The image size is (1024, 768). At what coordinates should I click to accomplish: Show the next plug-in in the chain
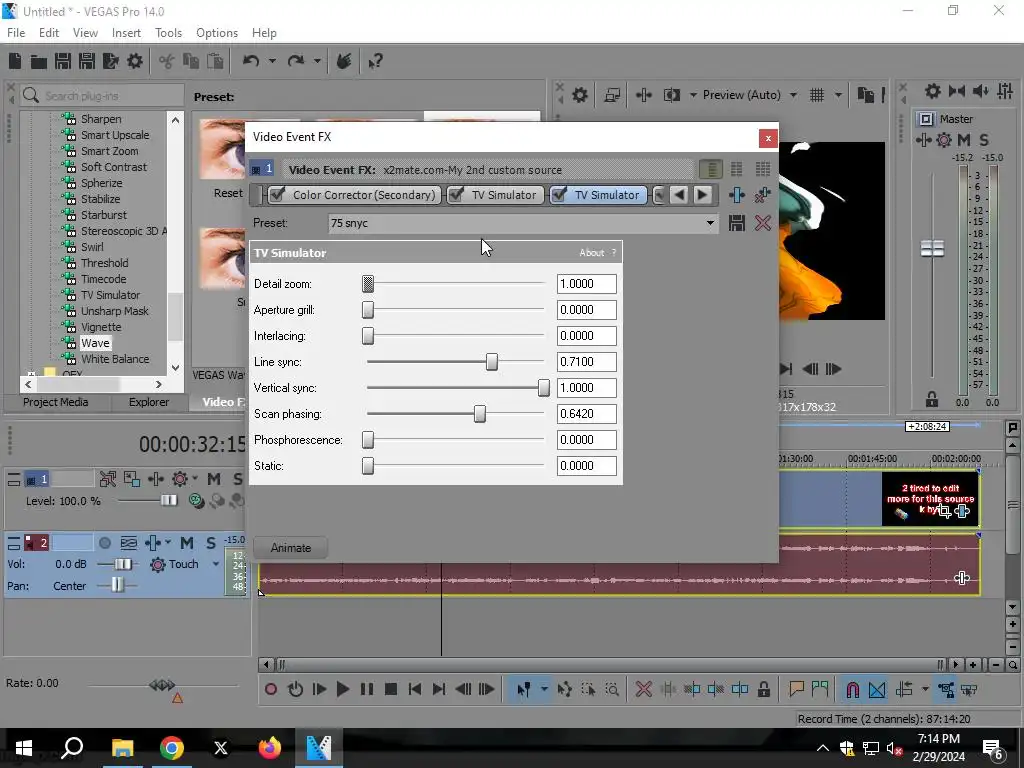coord(702,195)
